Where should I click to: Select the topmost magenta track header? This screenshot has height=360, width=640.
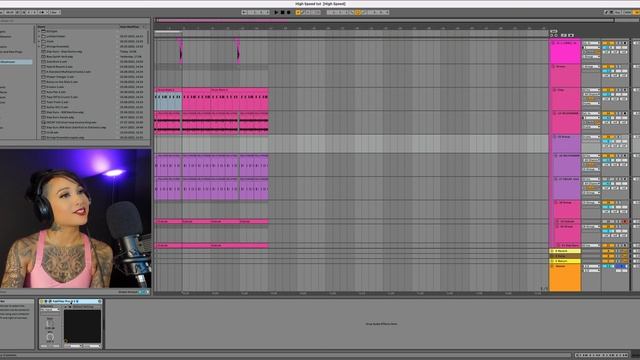565,51
